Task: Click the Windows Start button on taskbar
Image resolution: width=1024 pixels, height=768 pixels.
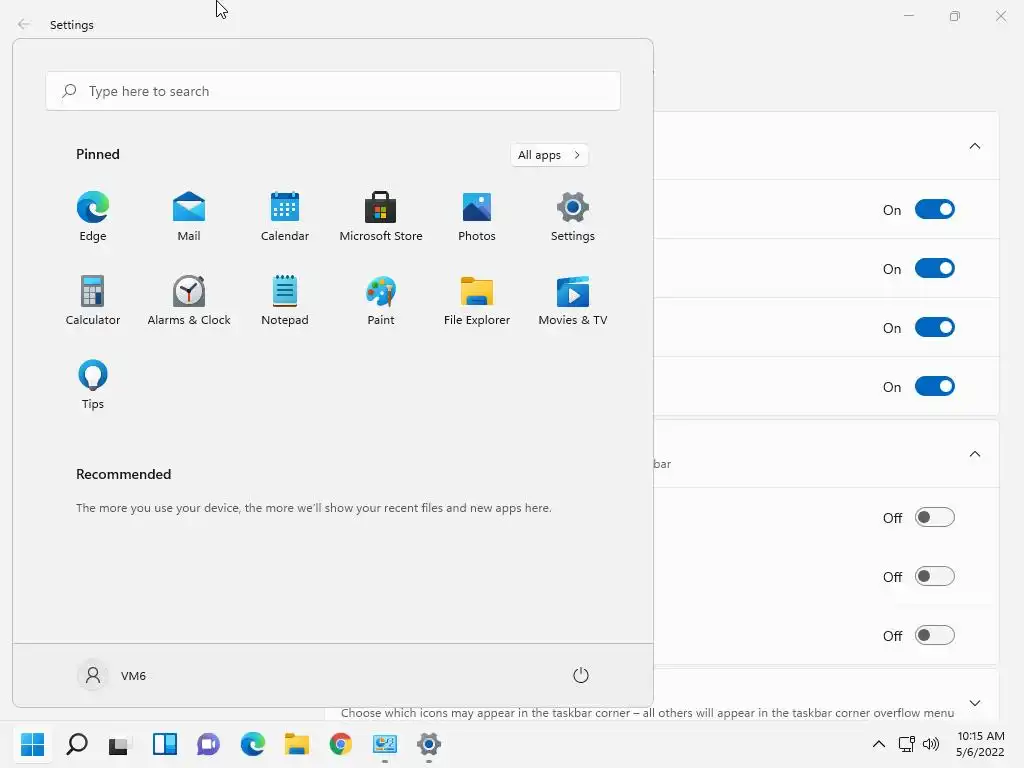Action: pos(33,744)
